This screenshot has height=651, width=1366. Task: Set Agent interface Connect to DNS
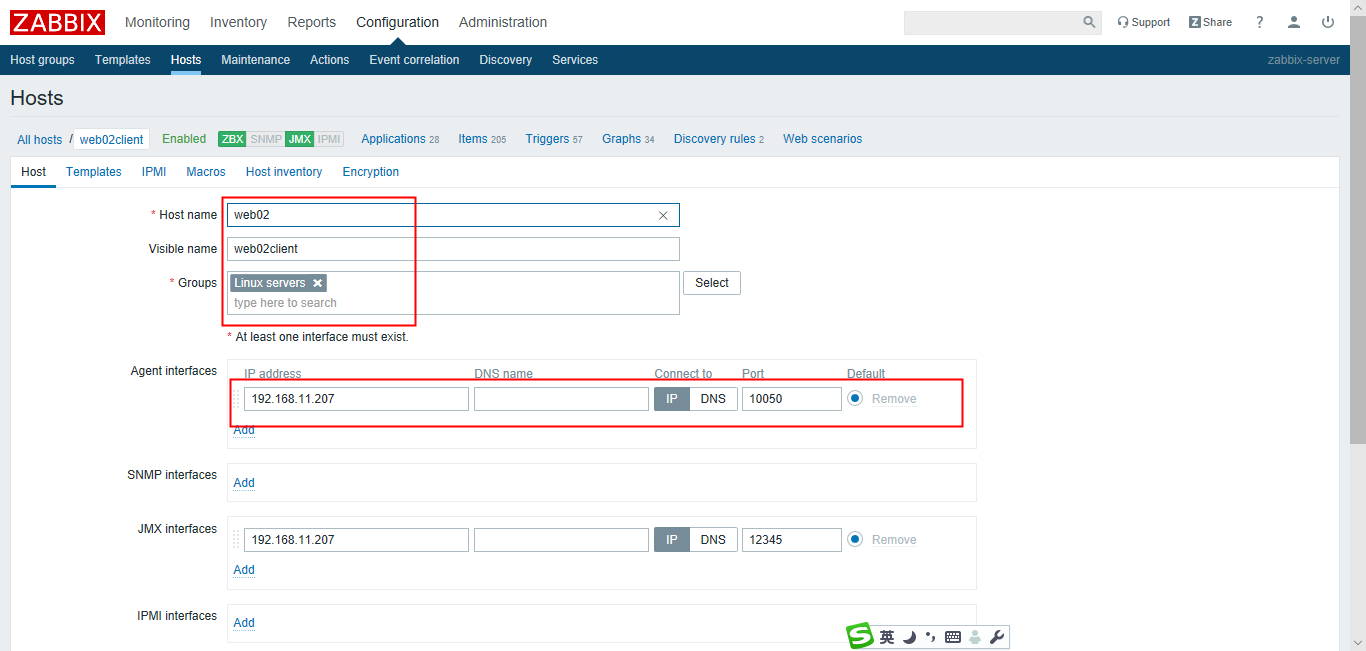tap(713, 399)
